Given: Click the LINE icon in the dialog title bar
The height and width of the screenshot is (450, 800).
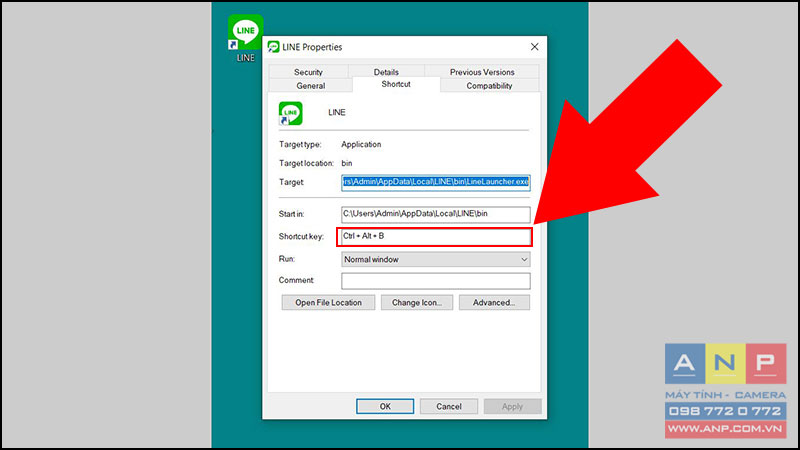Looking at the screenshot, I should coord(273,47).
